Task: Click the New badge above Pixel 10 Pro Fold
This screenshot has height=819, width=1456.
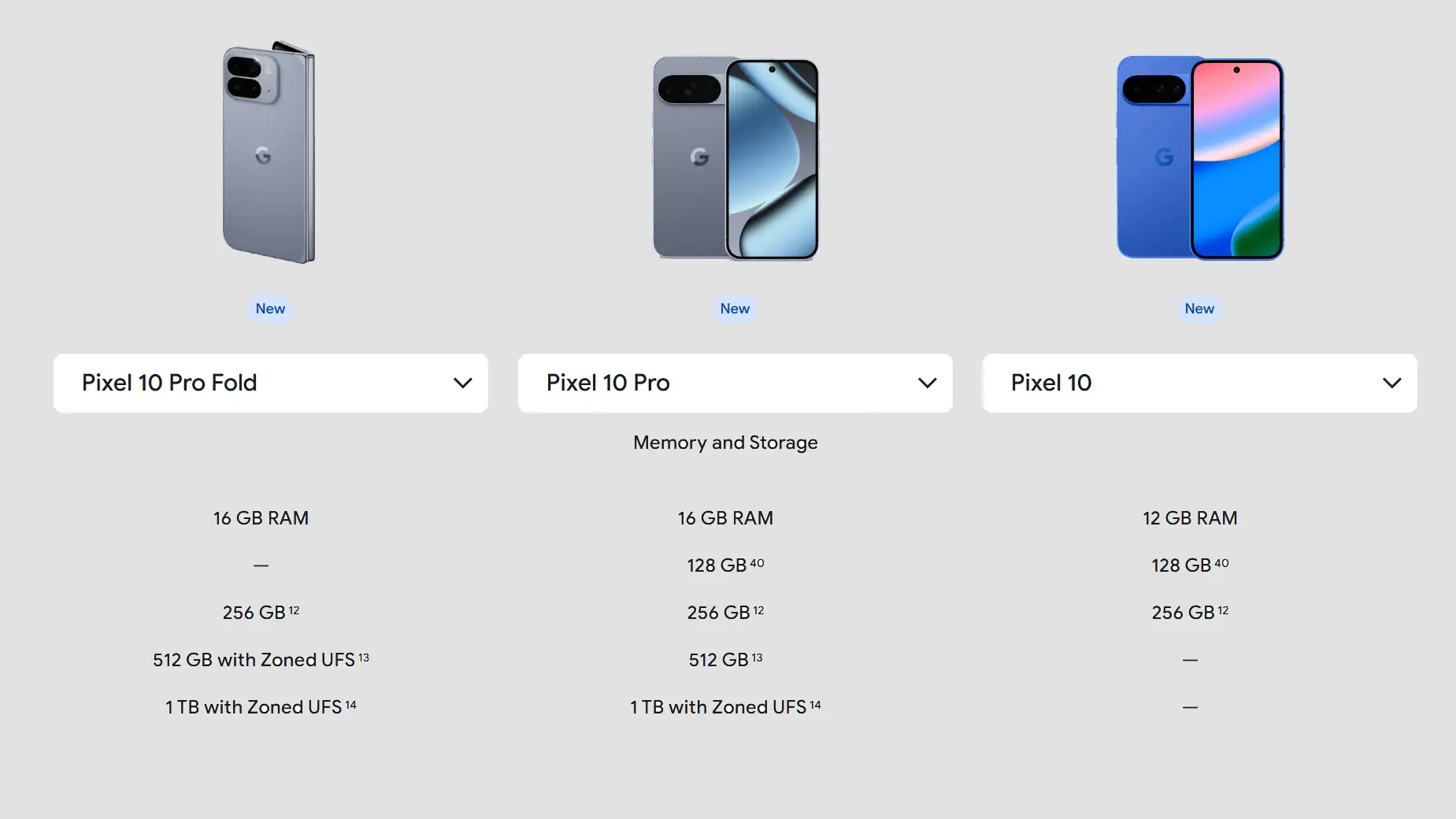Action: pos(270,309)
